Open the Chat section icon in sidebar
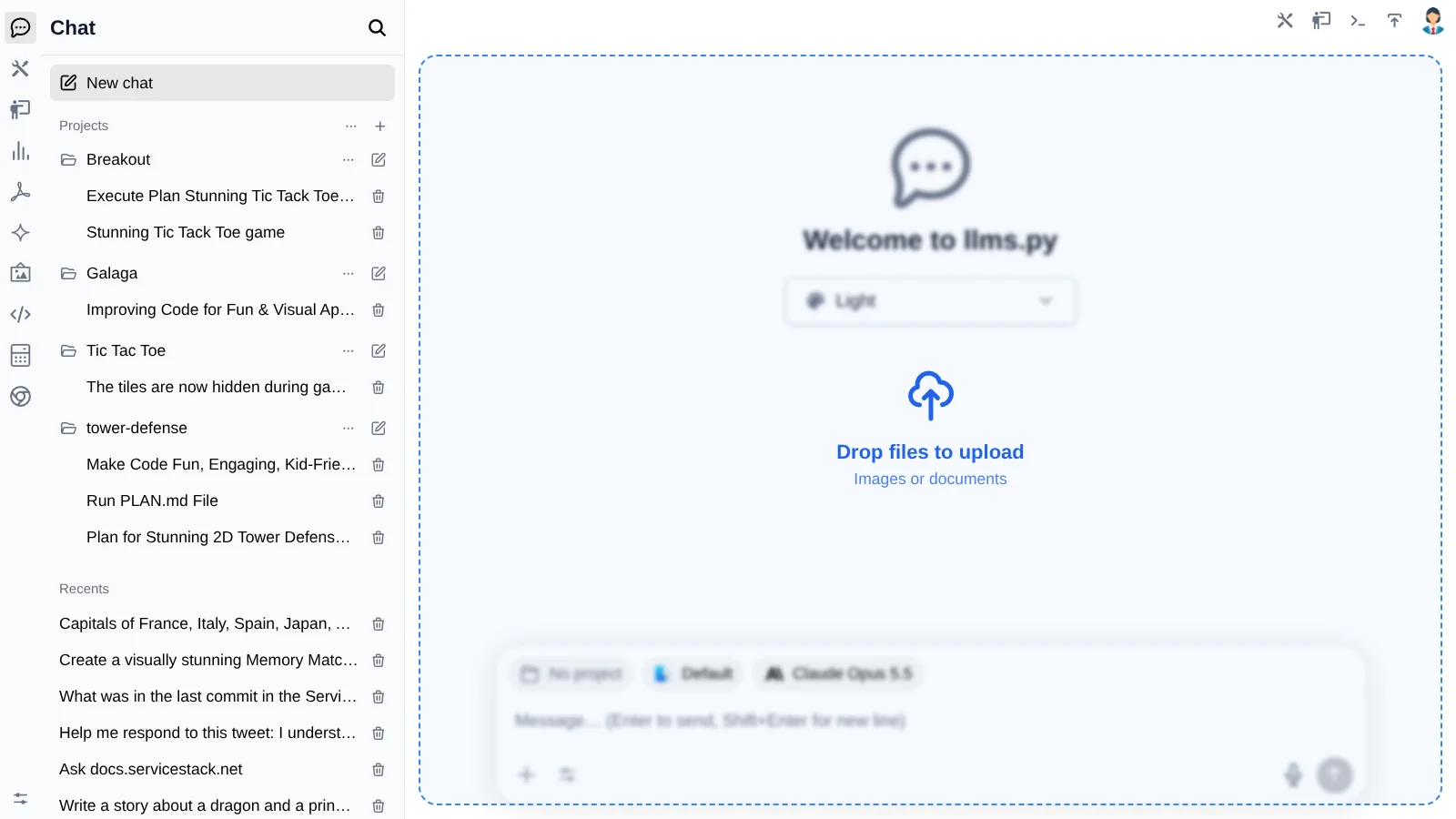Viewport: 1456px width, 819px height. 20,27
